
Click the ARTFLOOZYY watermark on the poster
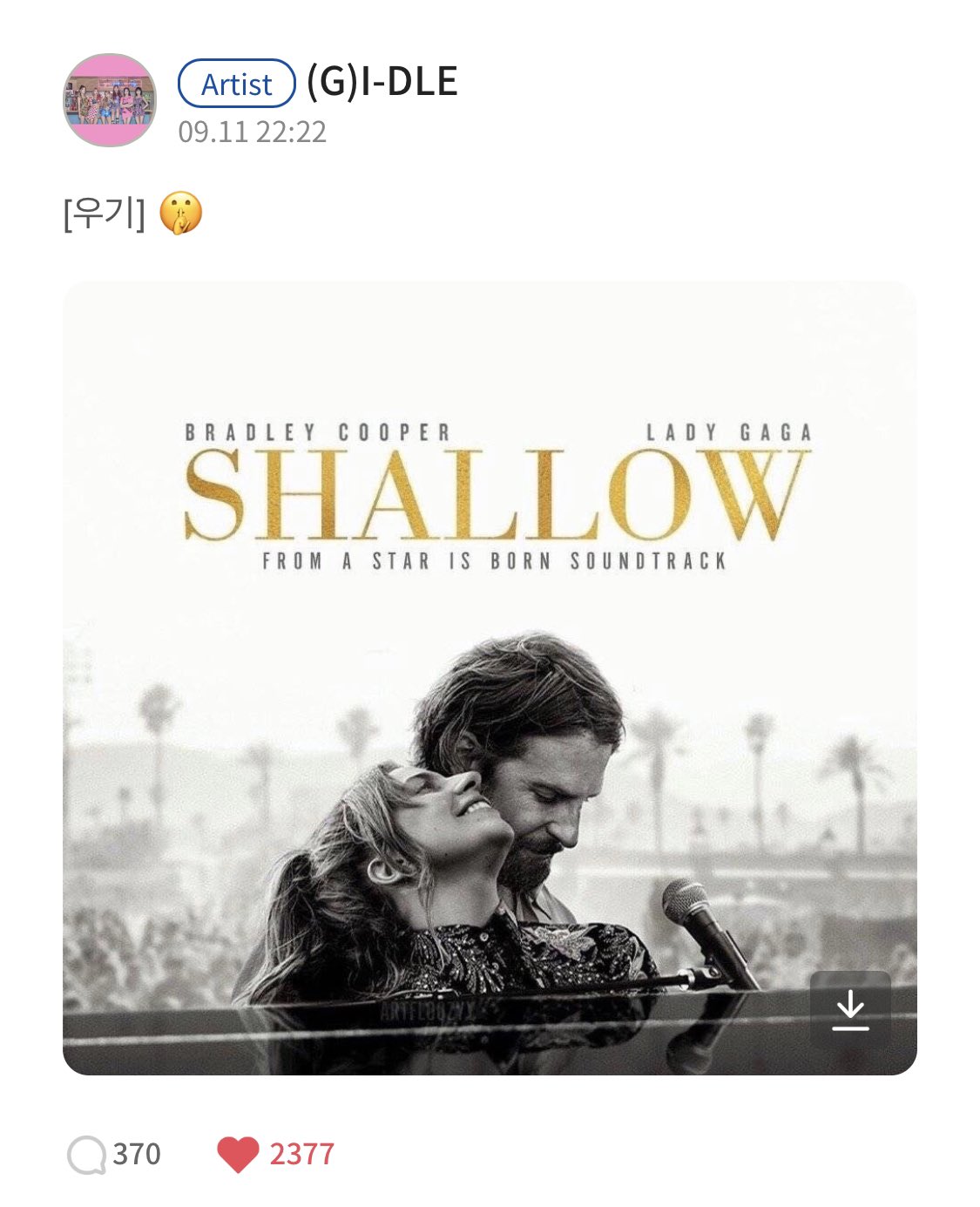(x=429, y=1011)
